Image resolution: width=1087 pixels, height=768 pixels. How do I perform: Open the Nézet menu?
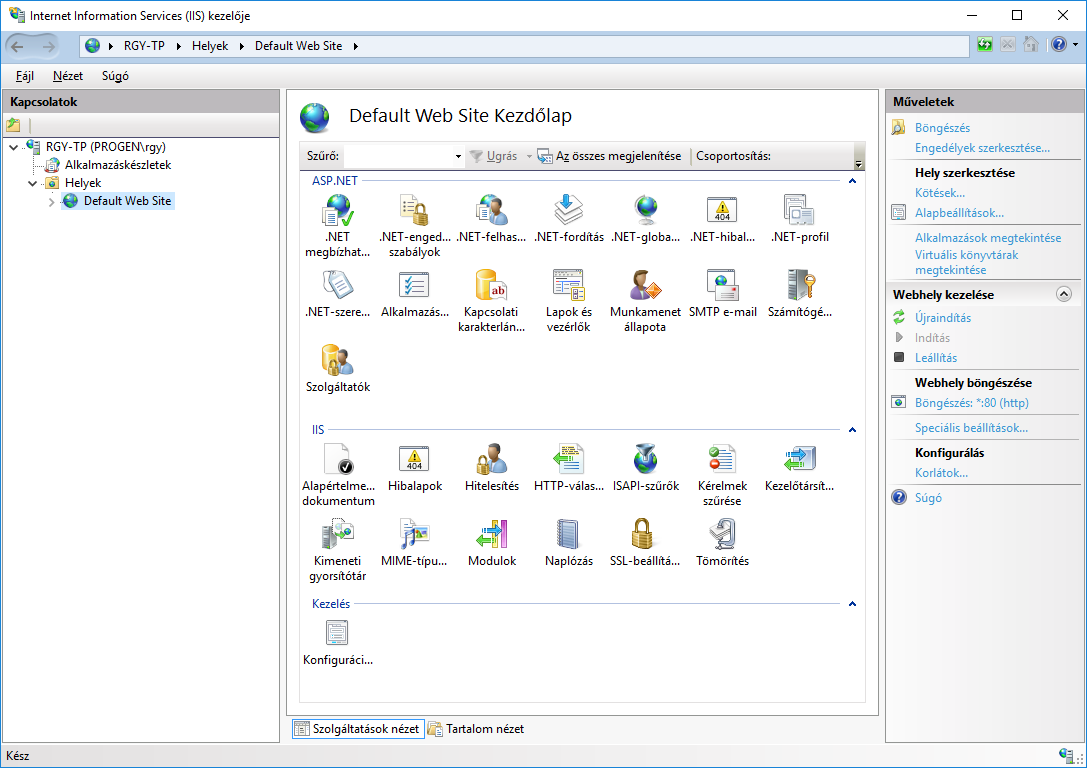pyautogui.click(x=68, y=76)
